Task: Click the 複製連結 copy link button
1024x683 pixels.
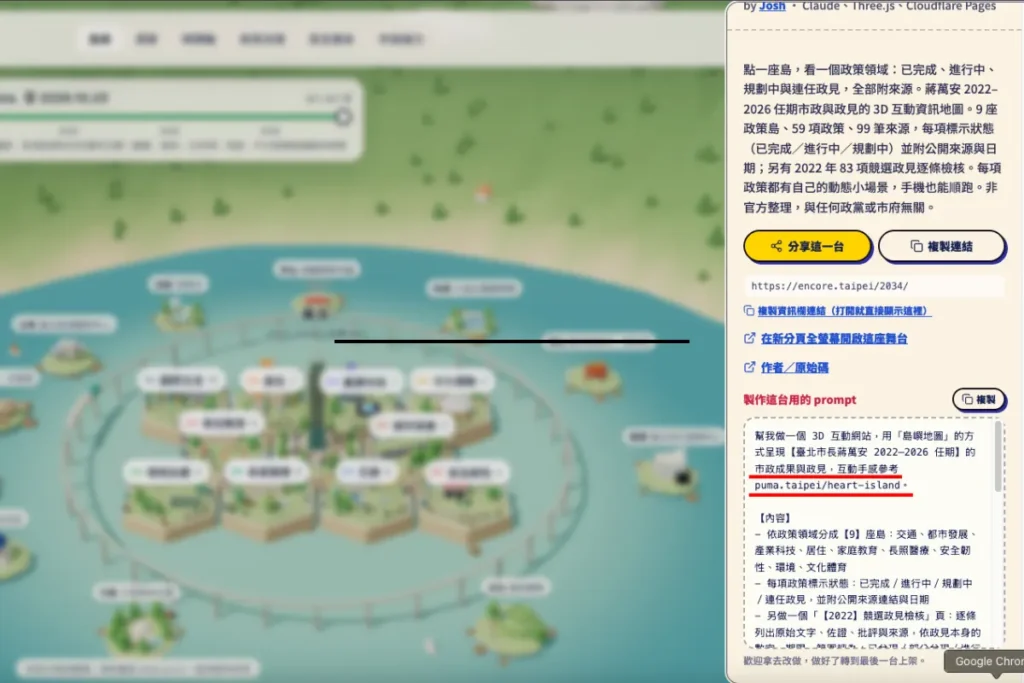Action: pos(941,246)
